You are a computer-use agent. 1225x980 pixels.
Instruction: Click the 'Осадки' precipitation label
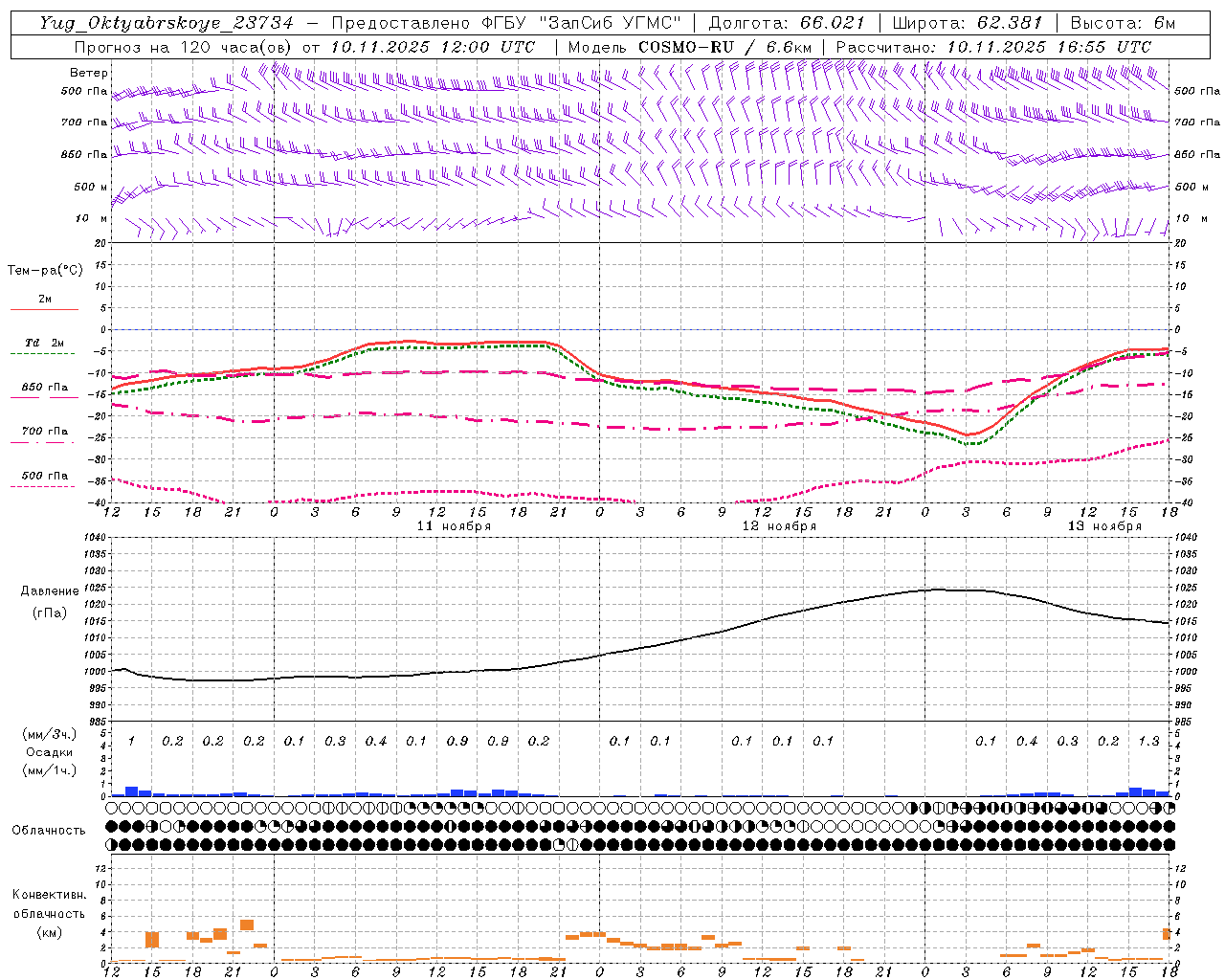(50, 752)
